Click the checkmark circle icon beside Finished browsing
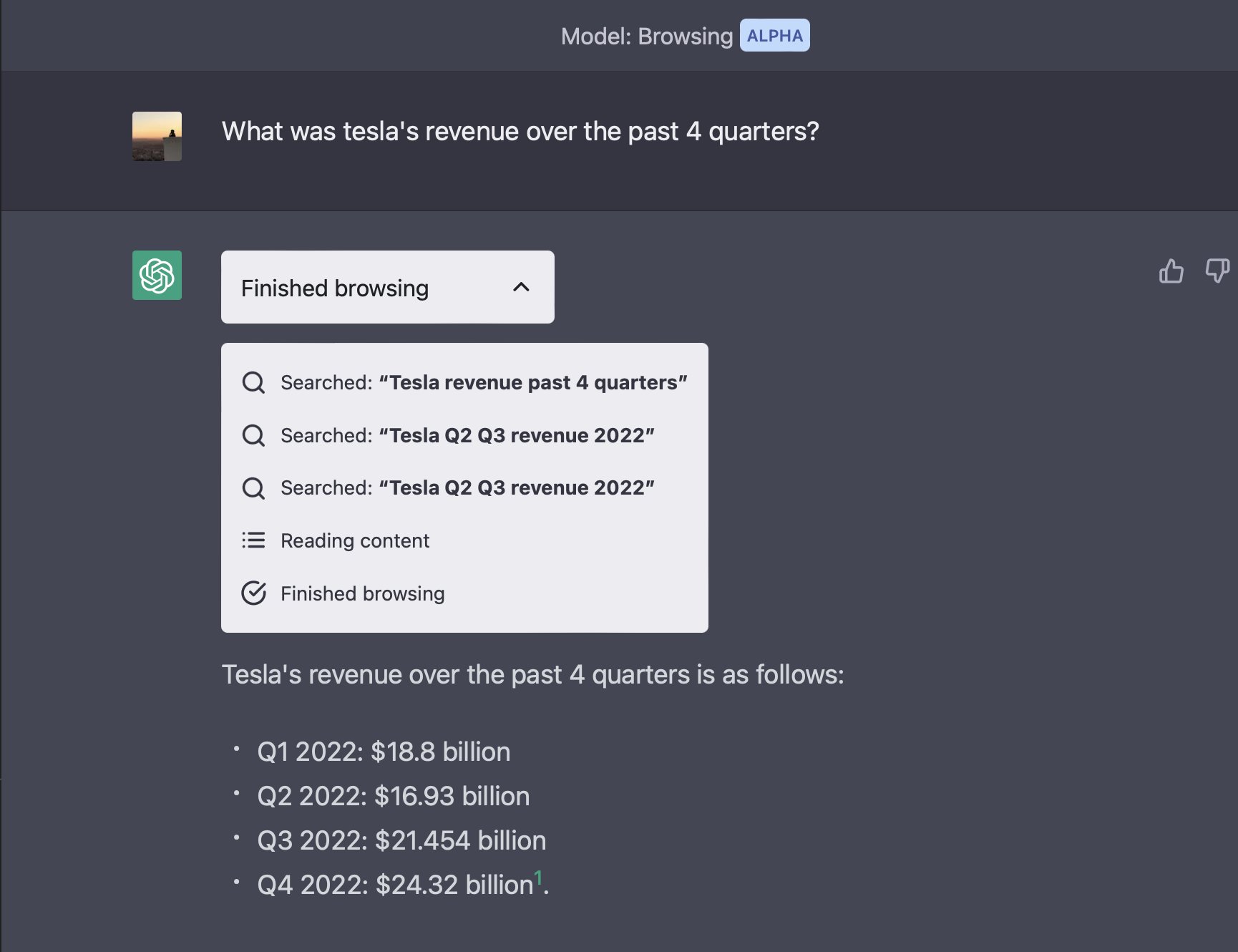1238x952 pixels. tap(253, 593)
